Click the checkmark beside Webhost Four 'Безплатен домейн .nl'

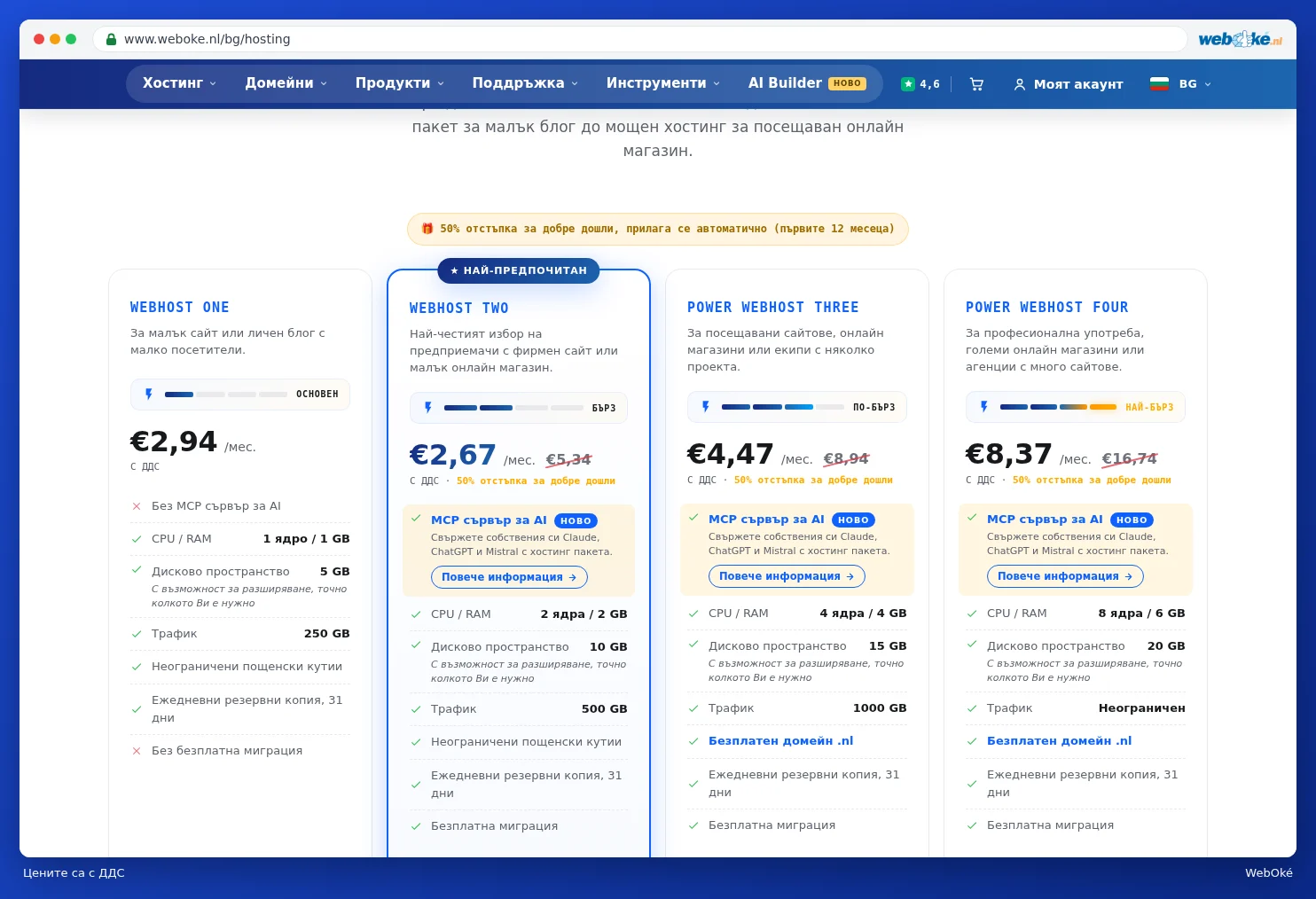[x=972, y=741]
